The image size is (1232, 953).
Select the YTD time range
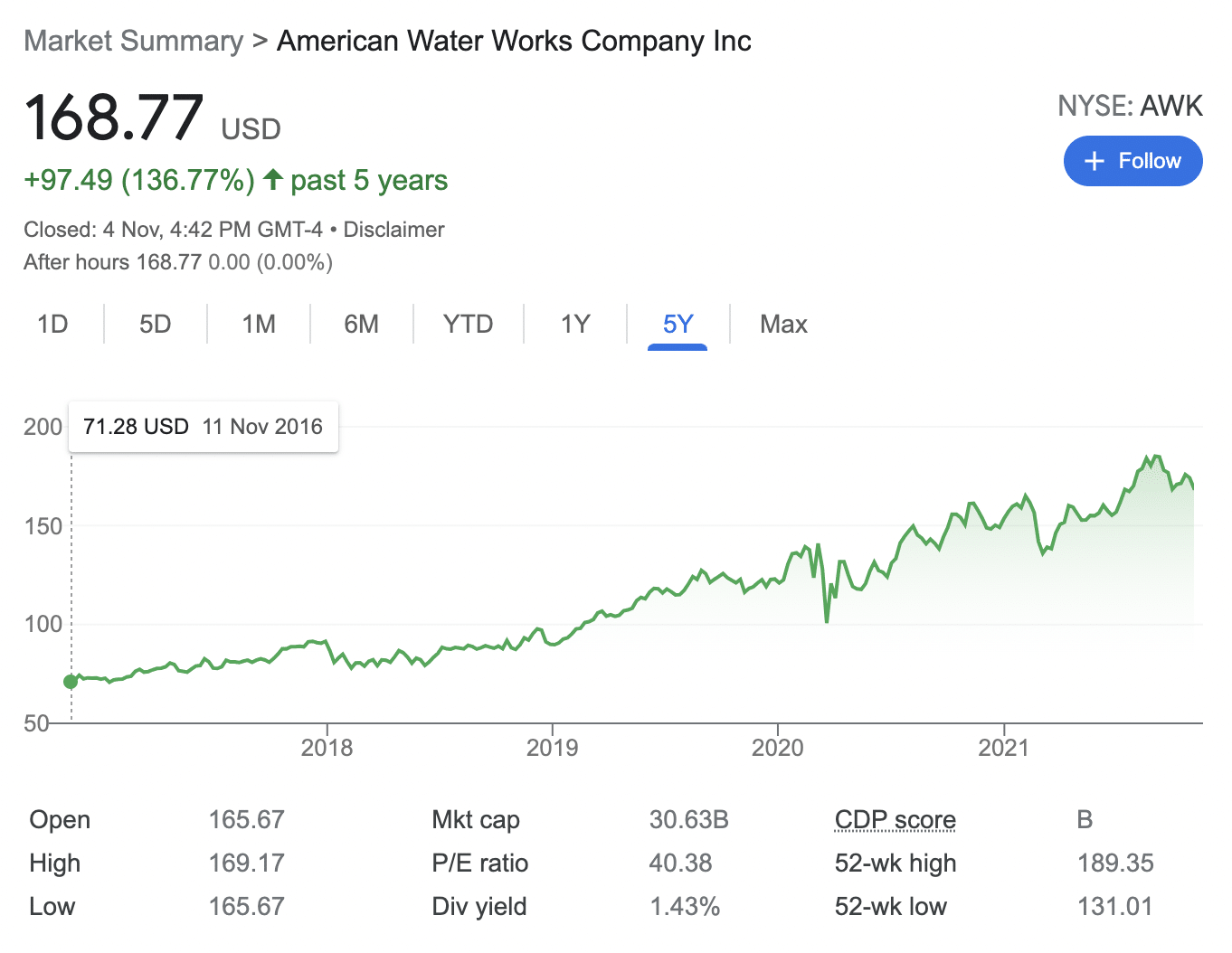[x=468, y=324]
